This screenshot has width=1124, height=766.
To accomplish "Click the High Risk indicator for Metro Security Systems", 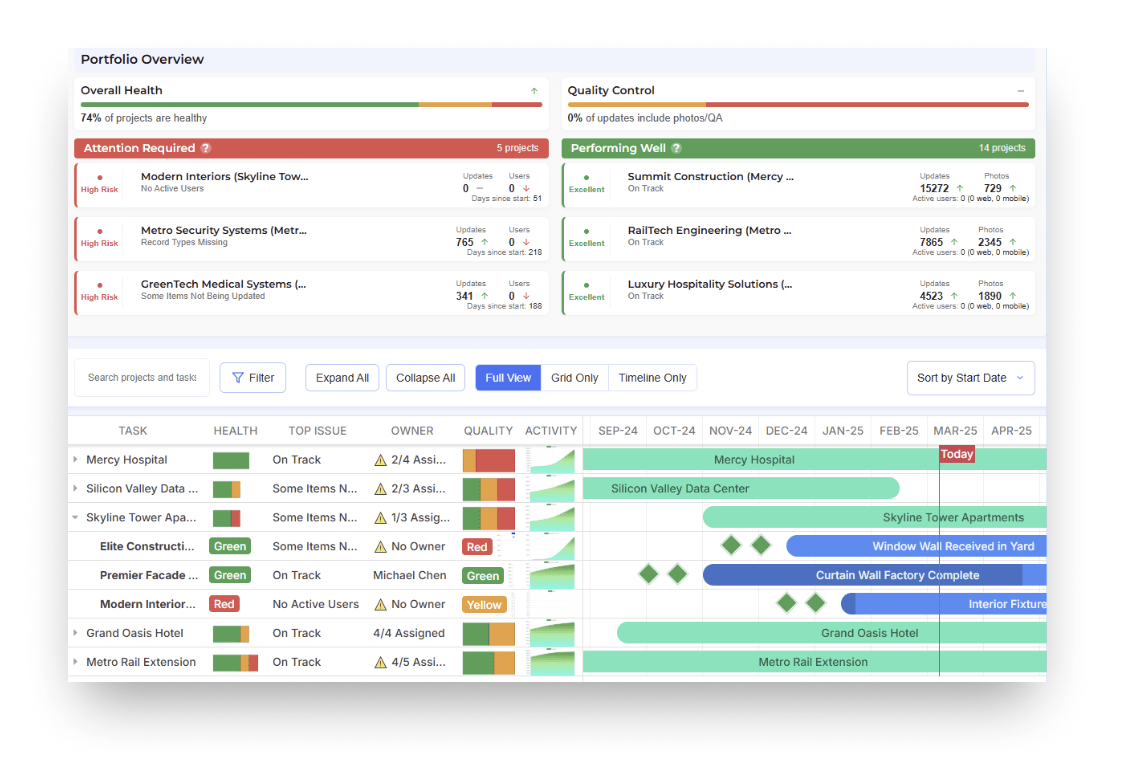I will (x=100, y=238).
